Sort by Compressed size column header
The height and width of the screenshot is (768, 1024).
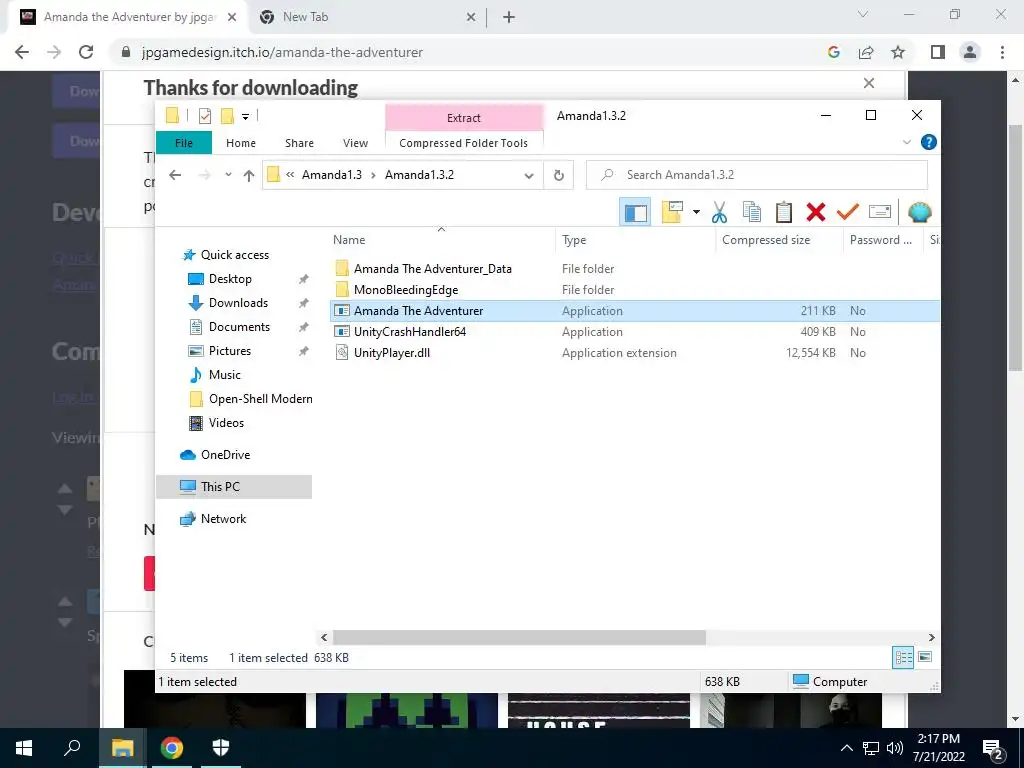[x=766, y=240]
